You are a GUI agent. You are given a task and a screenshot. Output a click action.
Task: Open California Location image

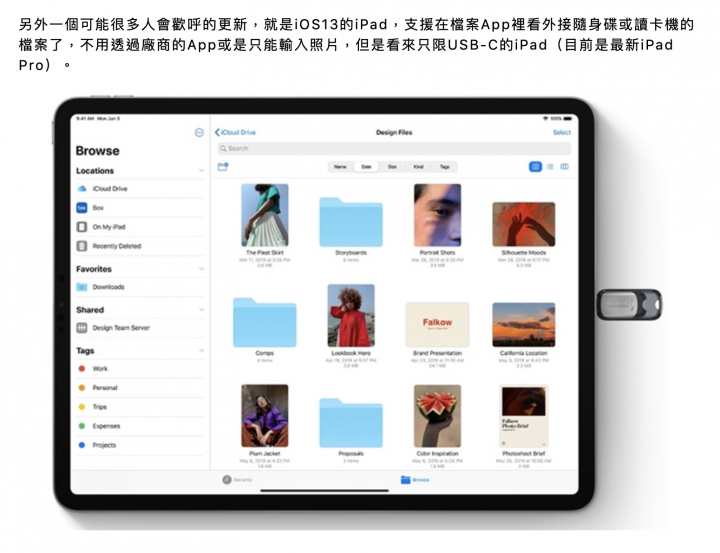[x=523, y=325]
